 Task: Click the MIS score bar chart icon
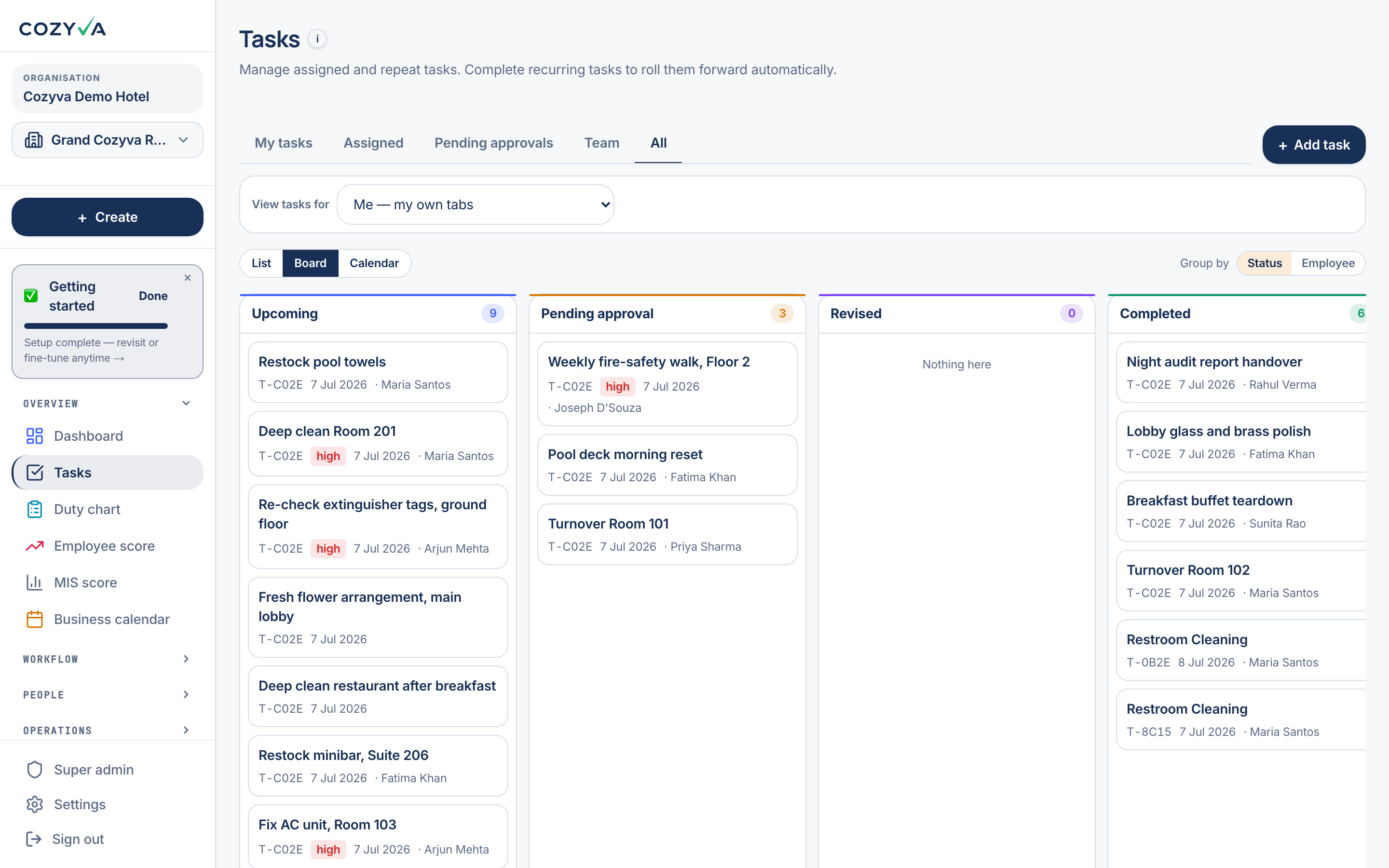pyautogui.click(x=34, y=583)
